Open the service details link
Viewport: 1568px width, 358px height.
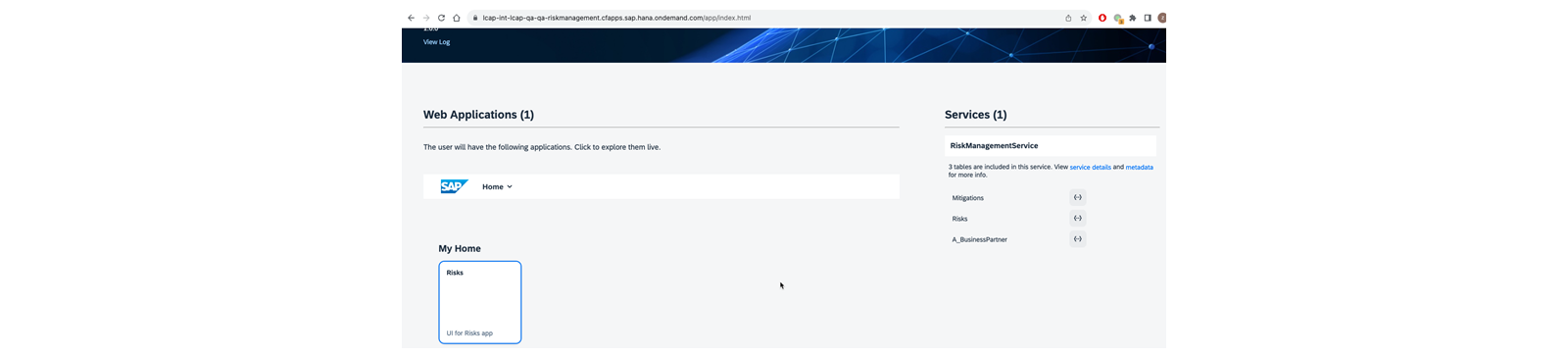point(1090,168)
